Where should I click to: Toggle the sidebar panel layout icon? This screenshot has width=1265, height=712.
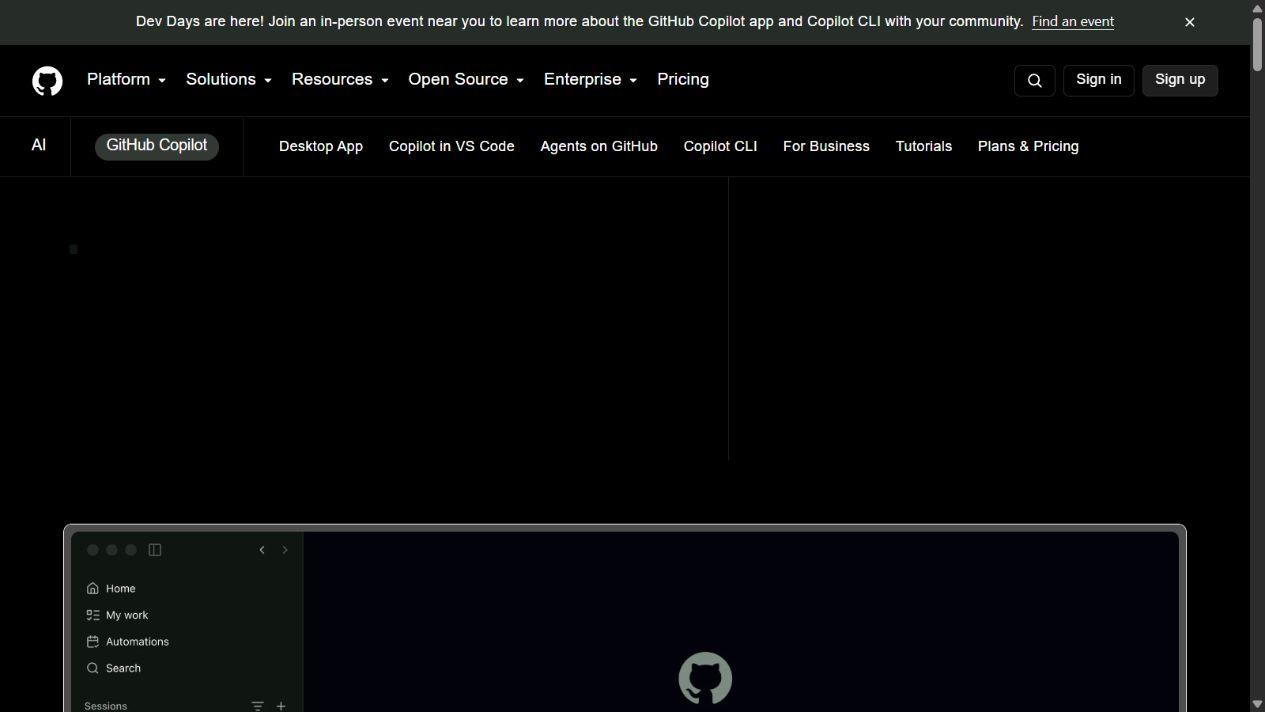click(155, 550)
